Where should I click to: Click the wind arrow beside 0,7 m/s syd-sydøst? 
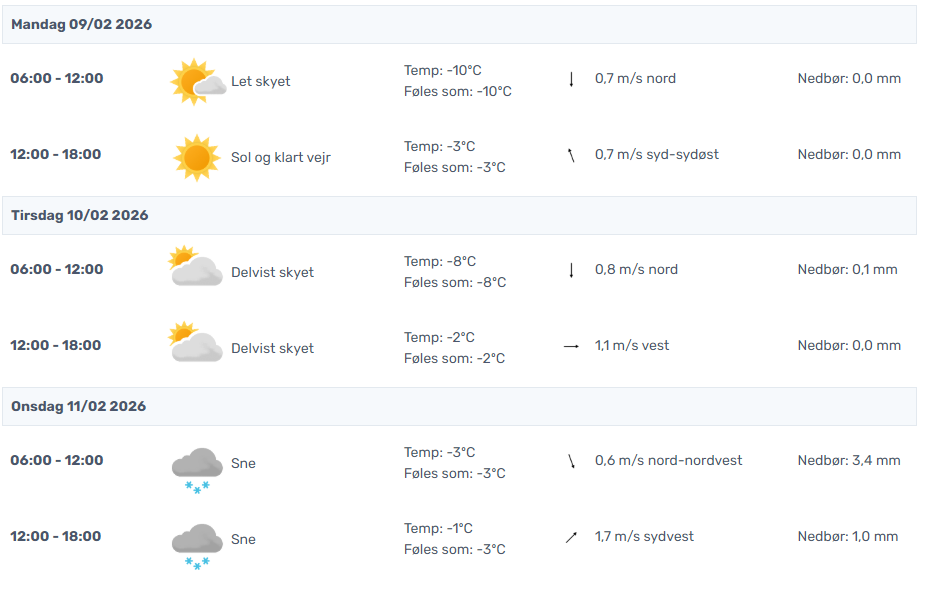point(571,155)
